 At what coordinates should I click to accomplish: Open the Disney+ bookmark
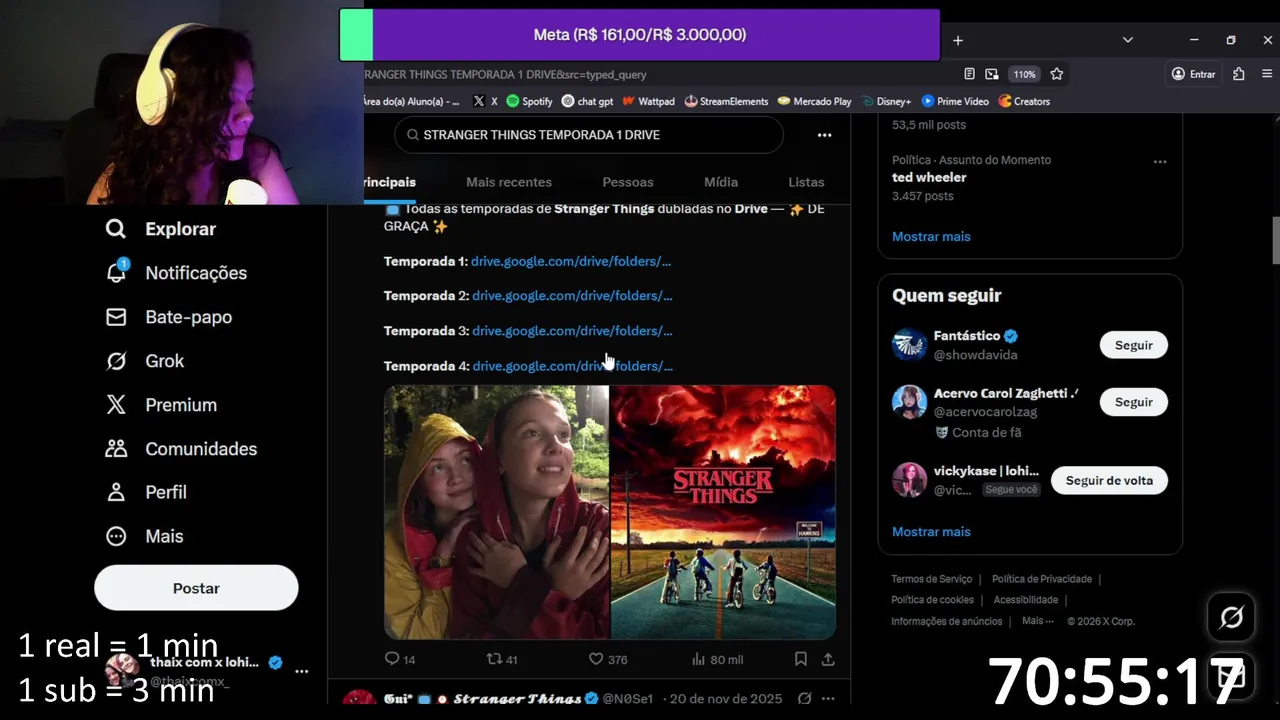point(885,101)
